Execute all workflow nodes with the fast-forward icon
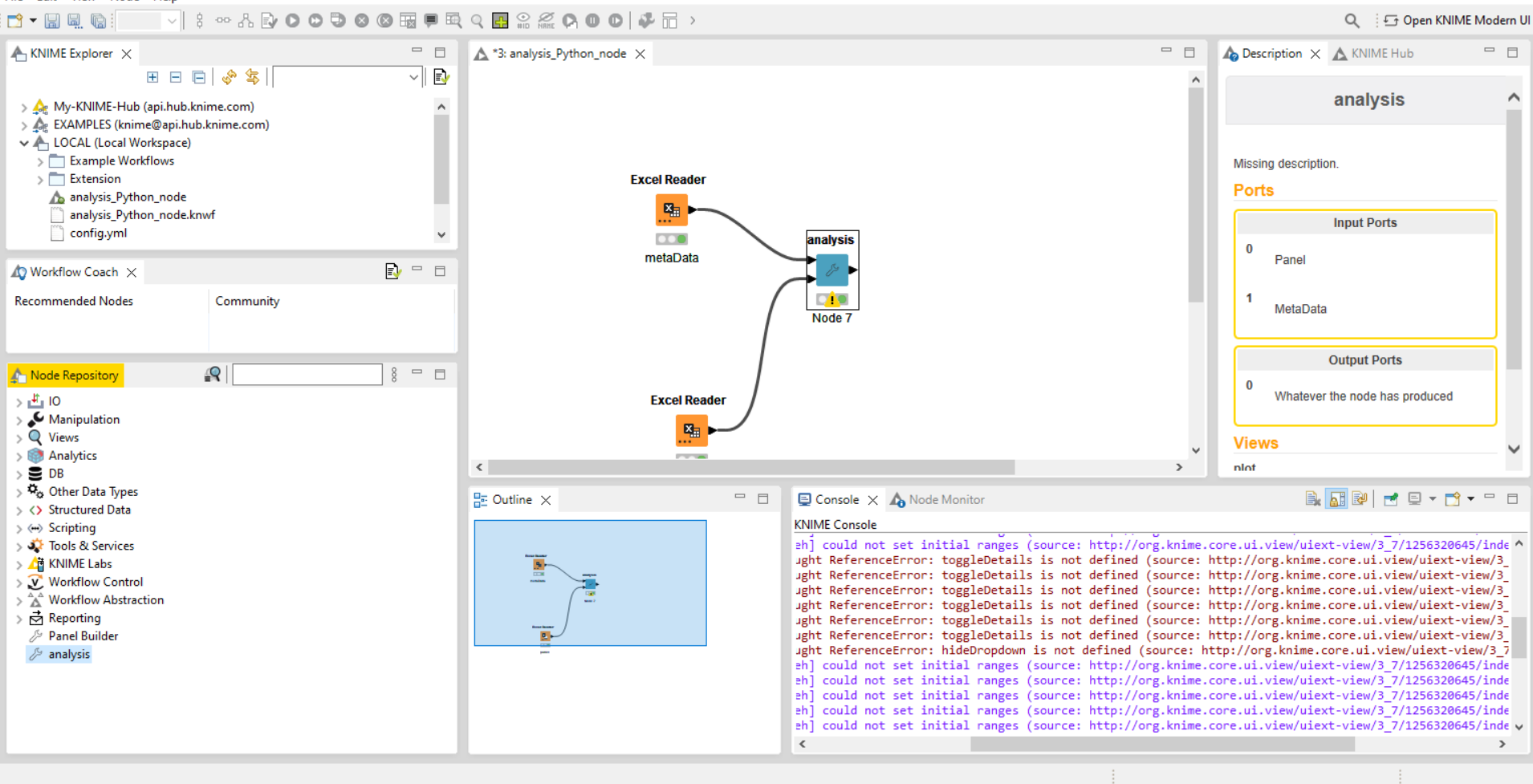 pyautogui.click(x=315, y=21)
